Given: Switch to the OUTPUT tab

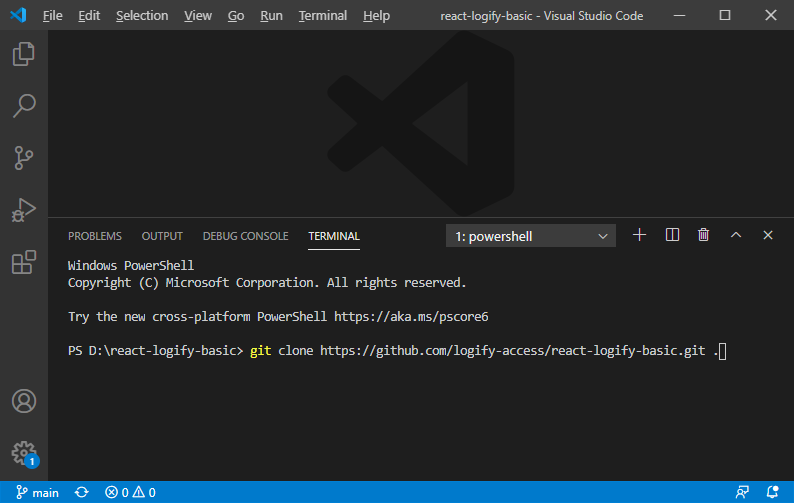Looking at the screenshot, I should click(162, 236).
